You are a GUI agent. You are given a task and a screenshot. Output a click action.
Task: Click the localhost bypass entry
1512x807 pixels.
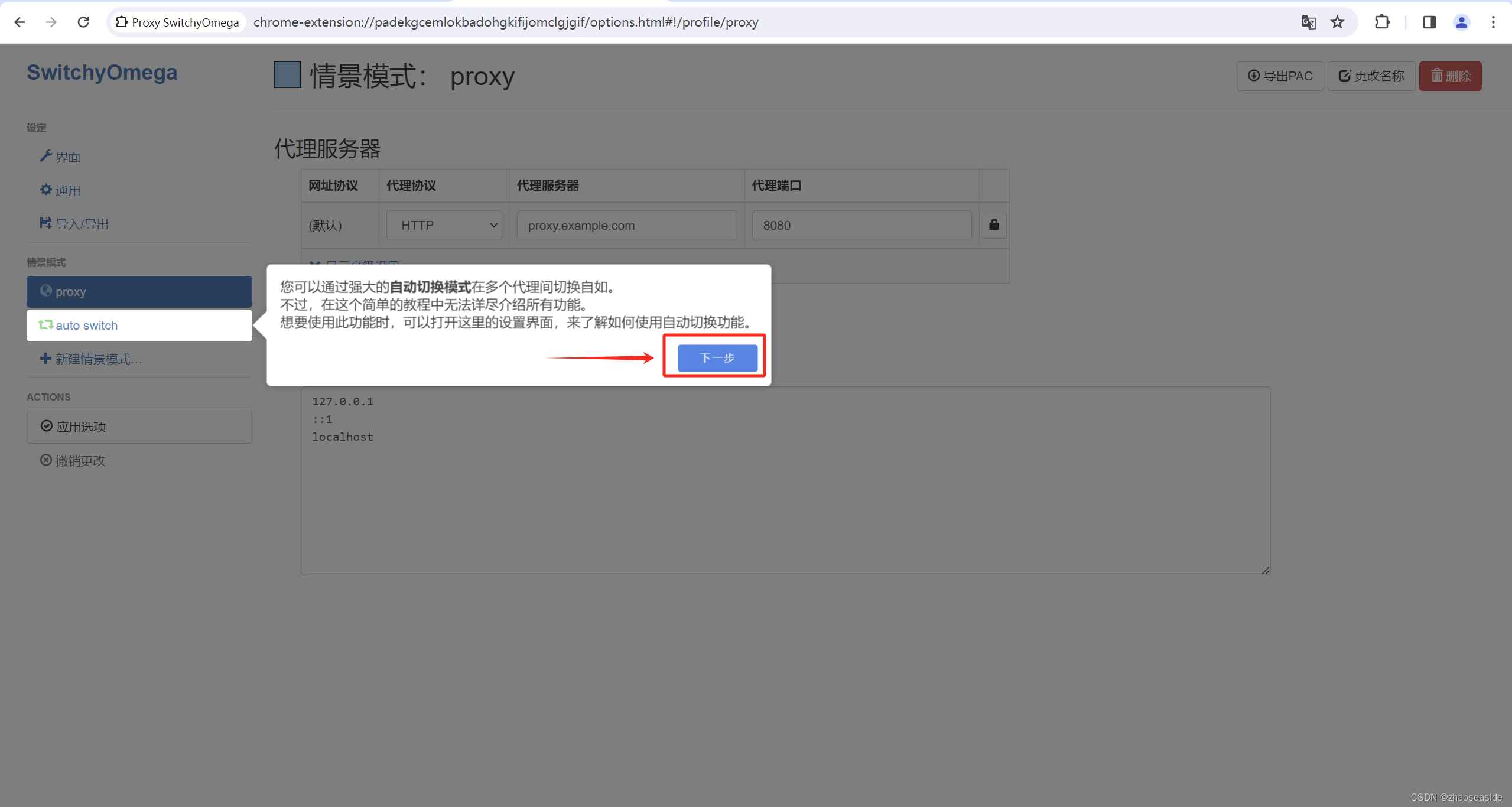[x=343, y=437]
